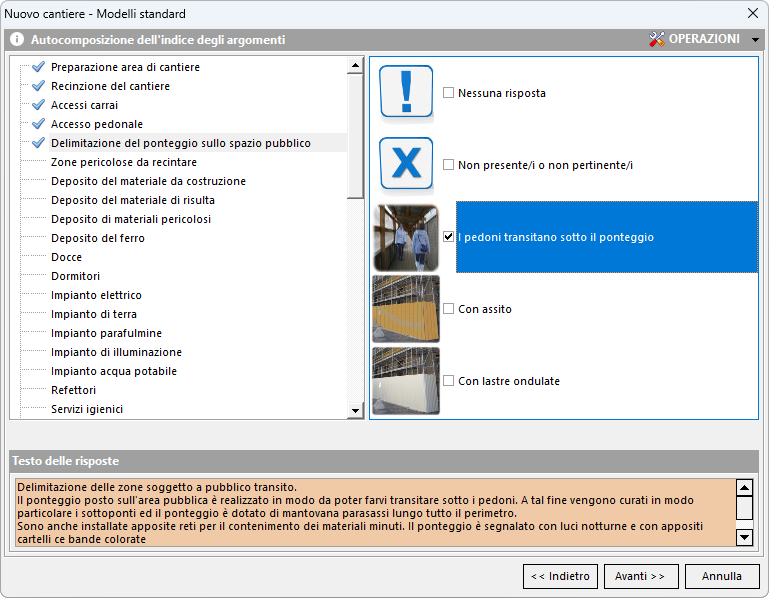Open the OPERAZIONI dropdown arrow
The height and width of the screenshot is (598, 769).
(755, 40)
